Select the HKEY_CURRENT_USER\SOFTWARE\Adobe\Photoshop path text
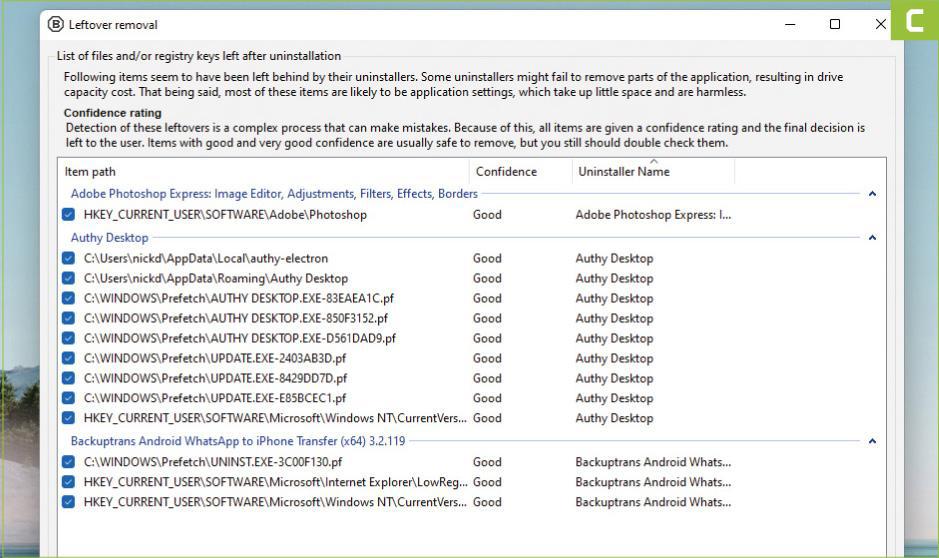This screenshot has height=558, width=939. point(225,214)
